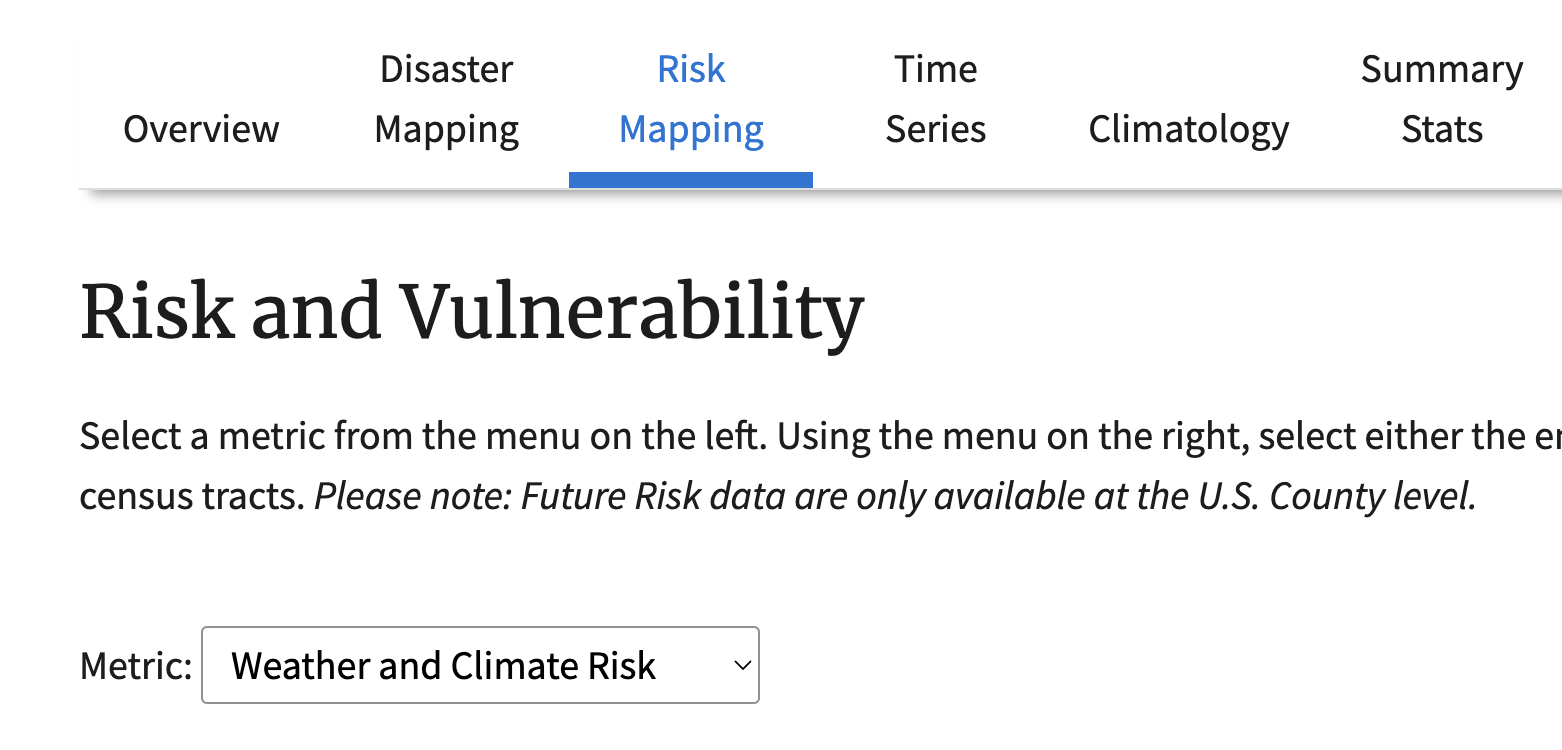Image resolution: width=1562 pixels, height=750 pixels.
Task: Click the blue underline beneath Risk Mapping
Action: click(x=691, y=180)
